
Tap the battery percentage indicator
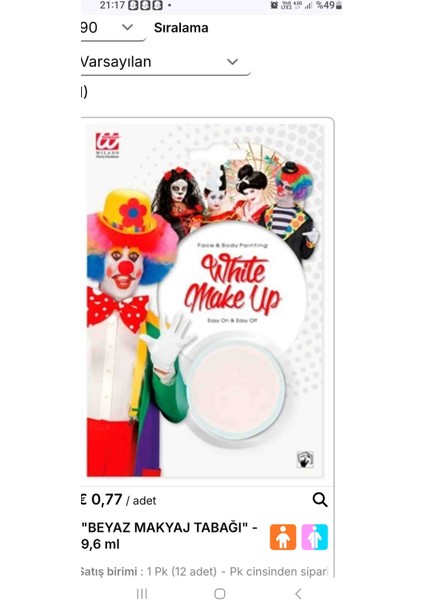(329, 5)
